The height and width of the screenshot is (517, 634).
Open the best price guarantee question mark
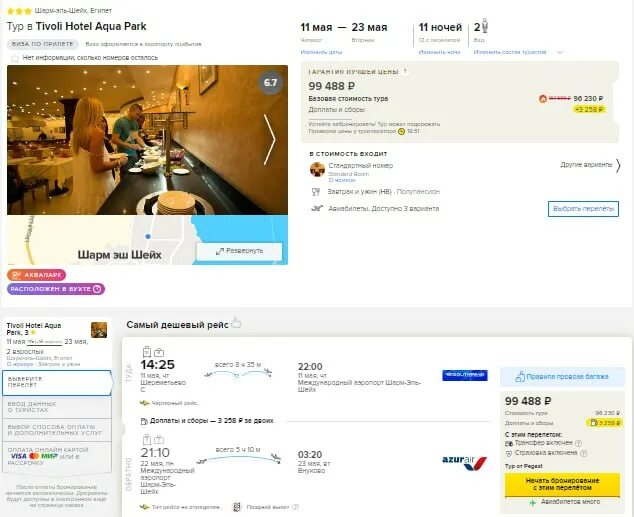405,71
